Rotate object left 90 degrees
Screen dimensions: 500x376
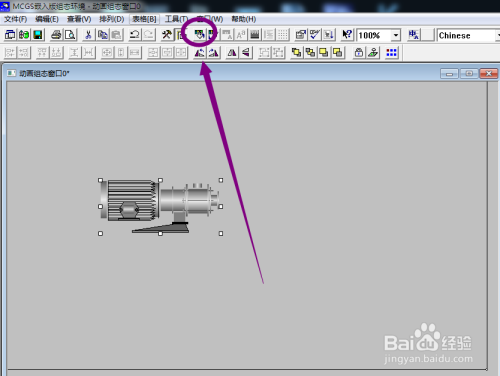point(200,52)
